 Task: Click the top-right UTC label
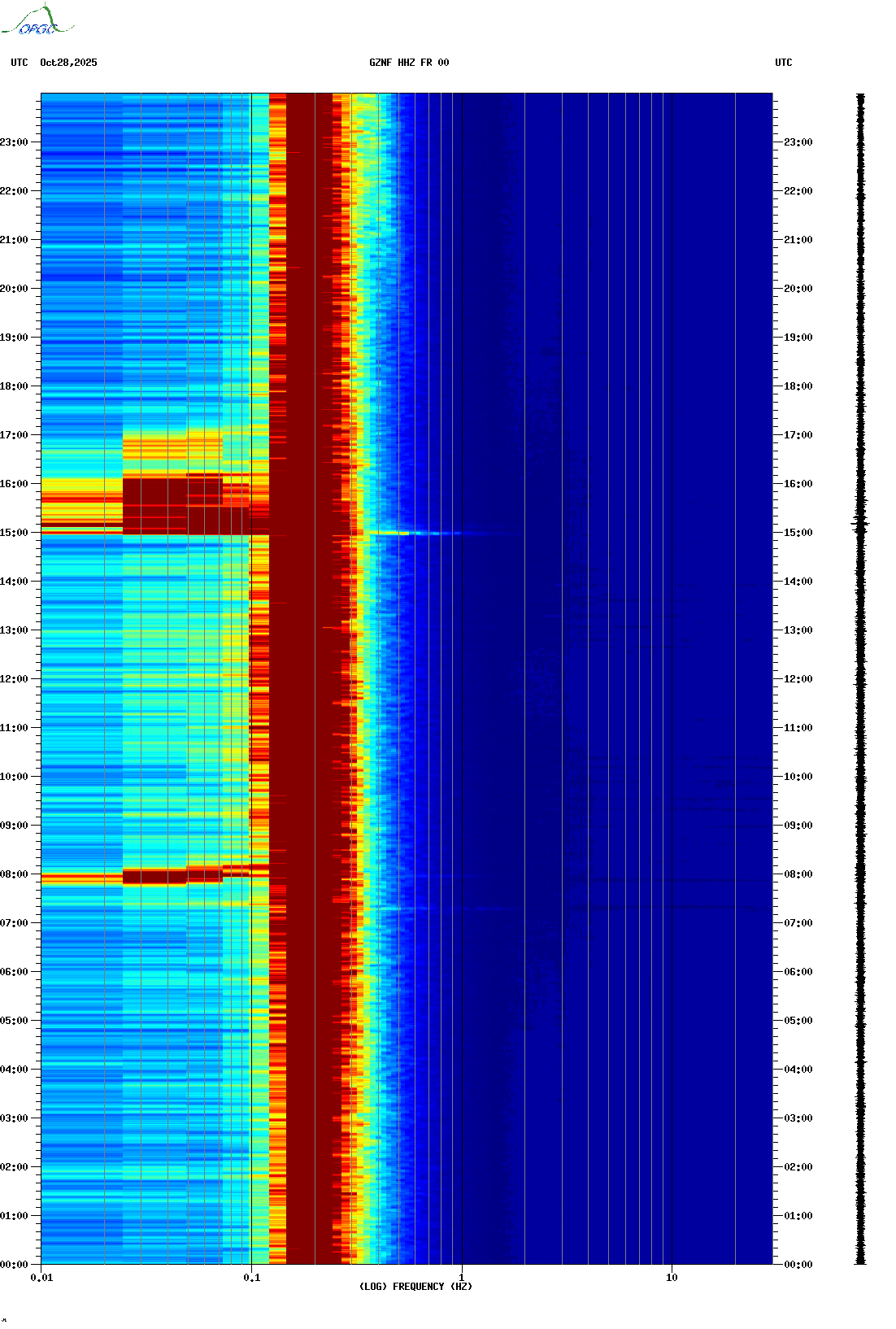784,63
